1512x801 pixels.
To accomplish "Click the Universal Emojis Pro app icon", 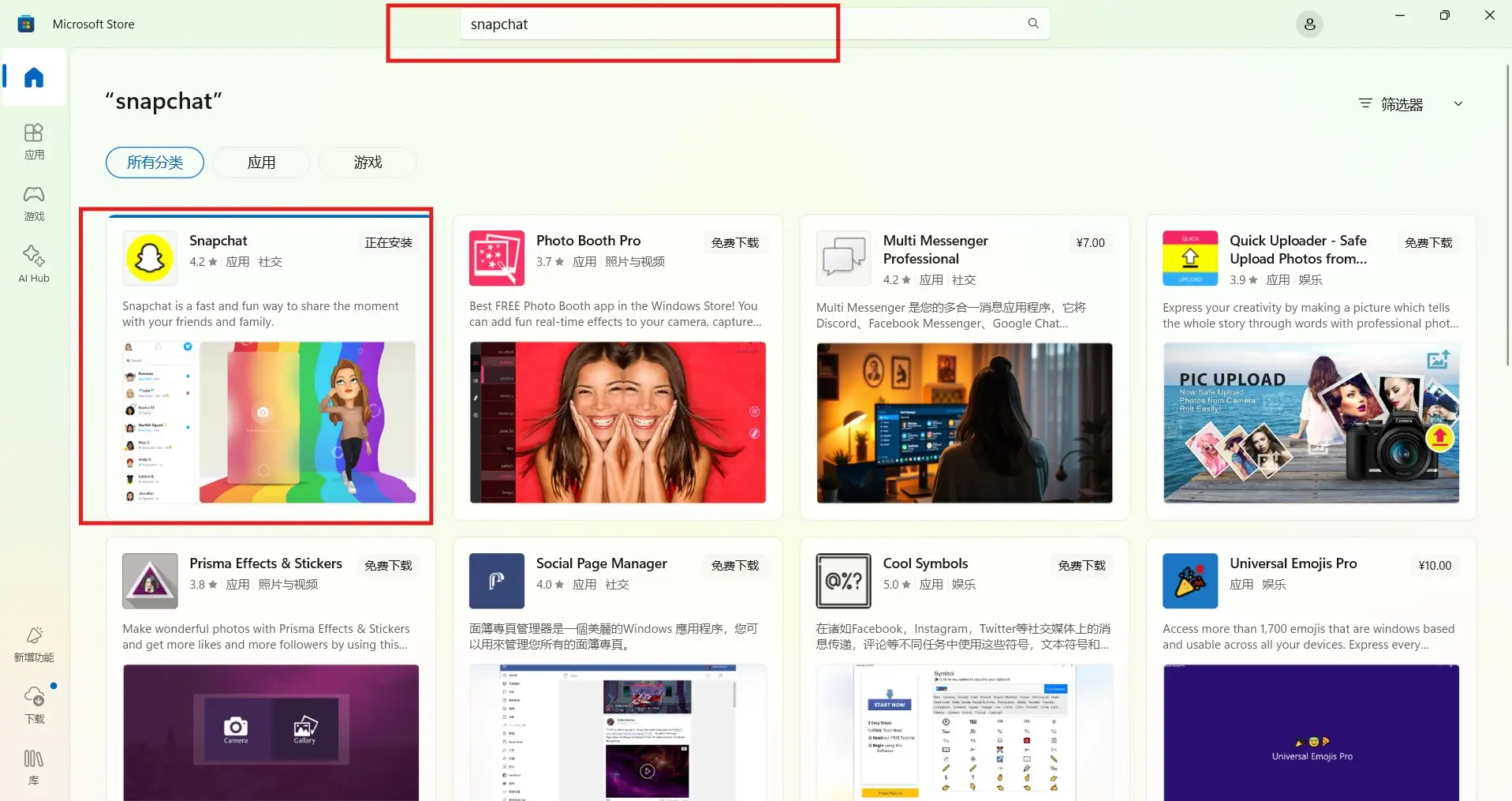I will (1190, 581).
